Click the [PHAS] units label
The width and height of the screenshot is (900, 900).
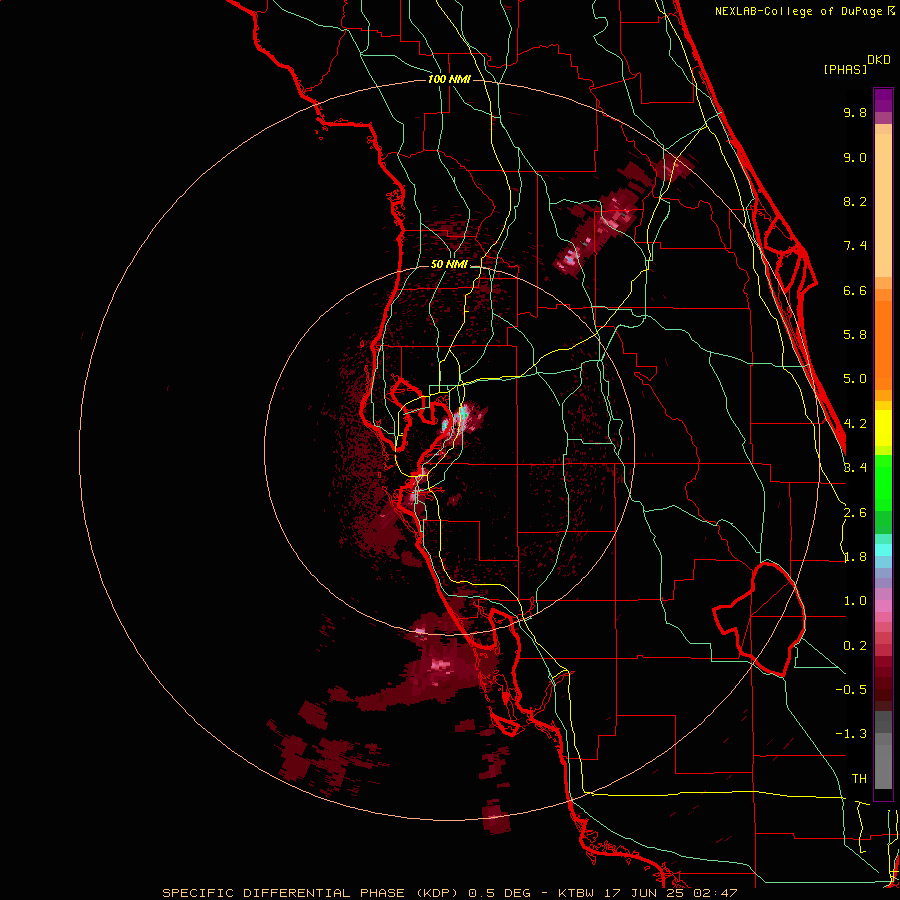845,69
